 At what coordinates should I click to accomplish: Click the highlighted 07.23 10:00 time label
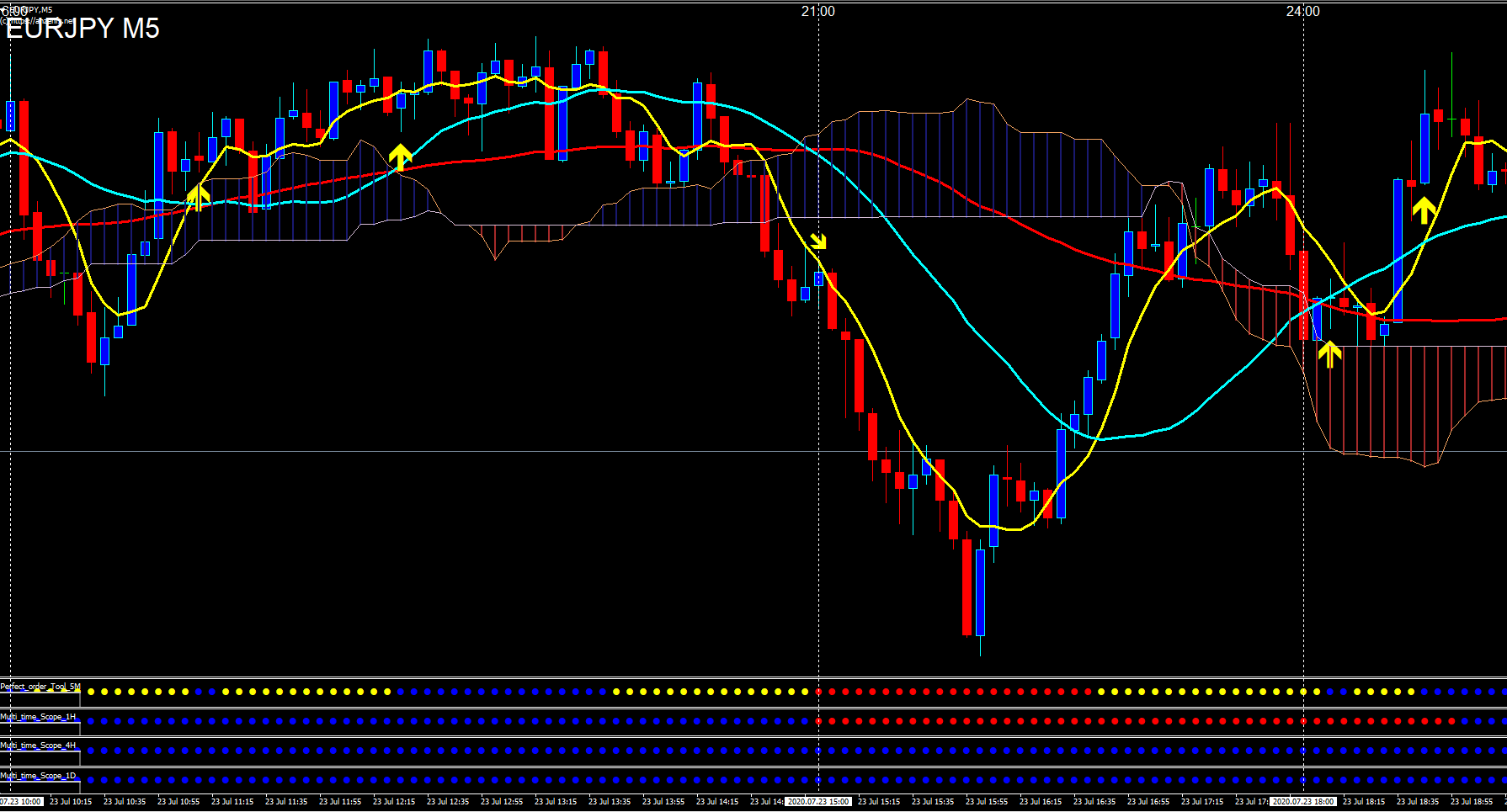tap(21, 802)
